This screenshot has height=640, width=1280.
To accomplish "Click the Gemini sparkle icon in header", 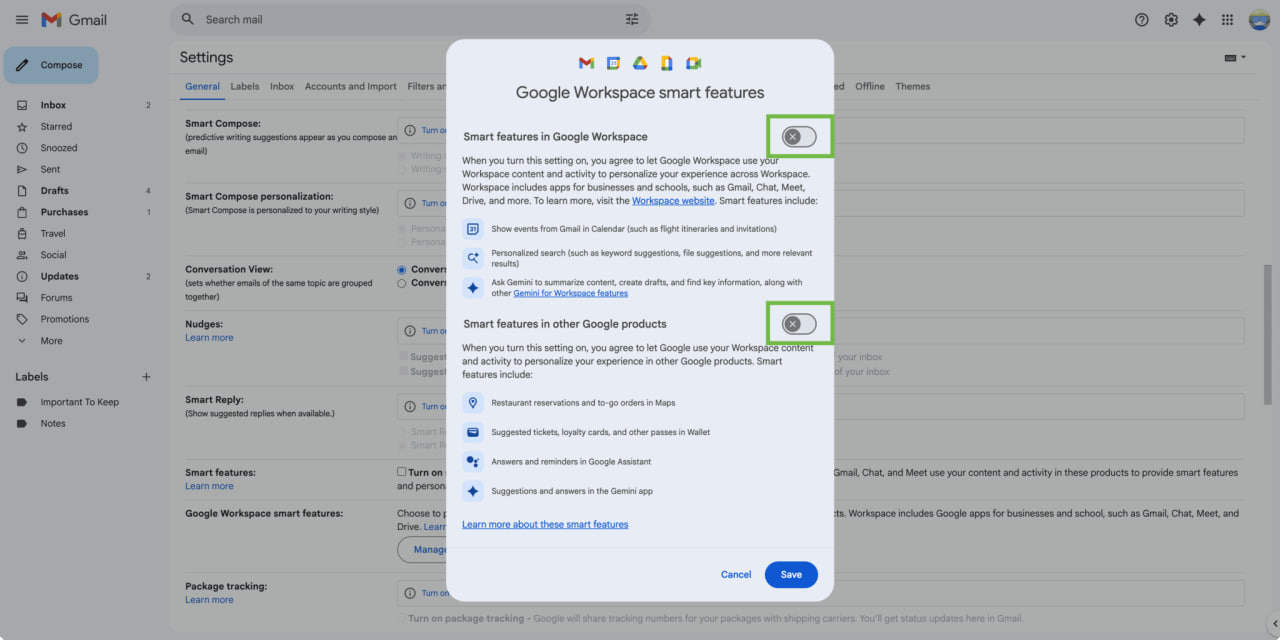I will [1199, 20].
